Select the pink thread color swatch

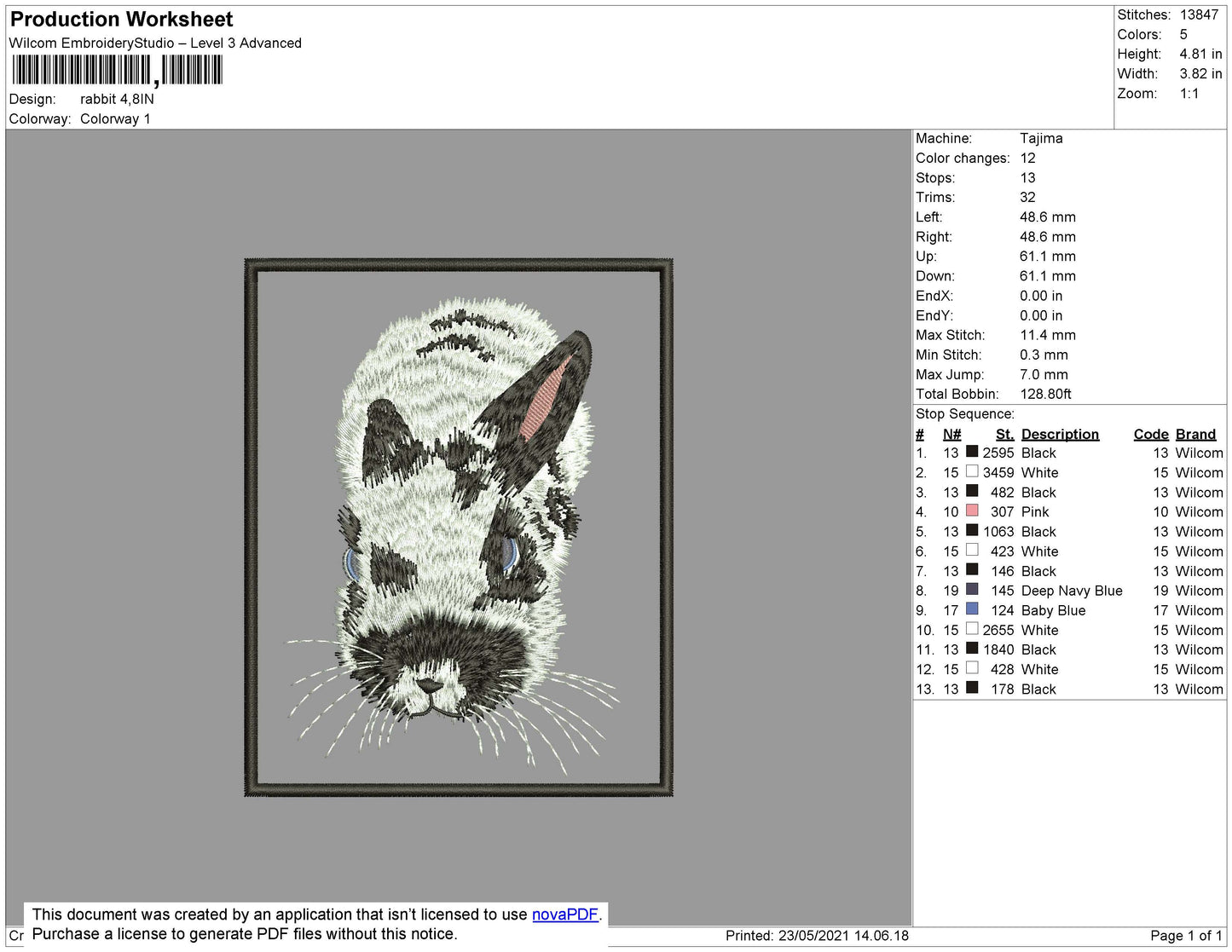[972, 511]
